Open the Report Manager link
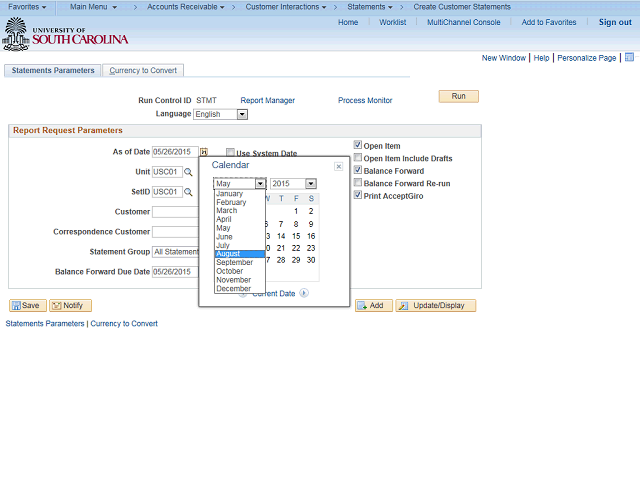This screenshot has height=480, width=640. click(x=267, y=100)
